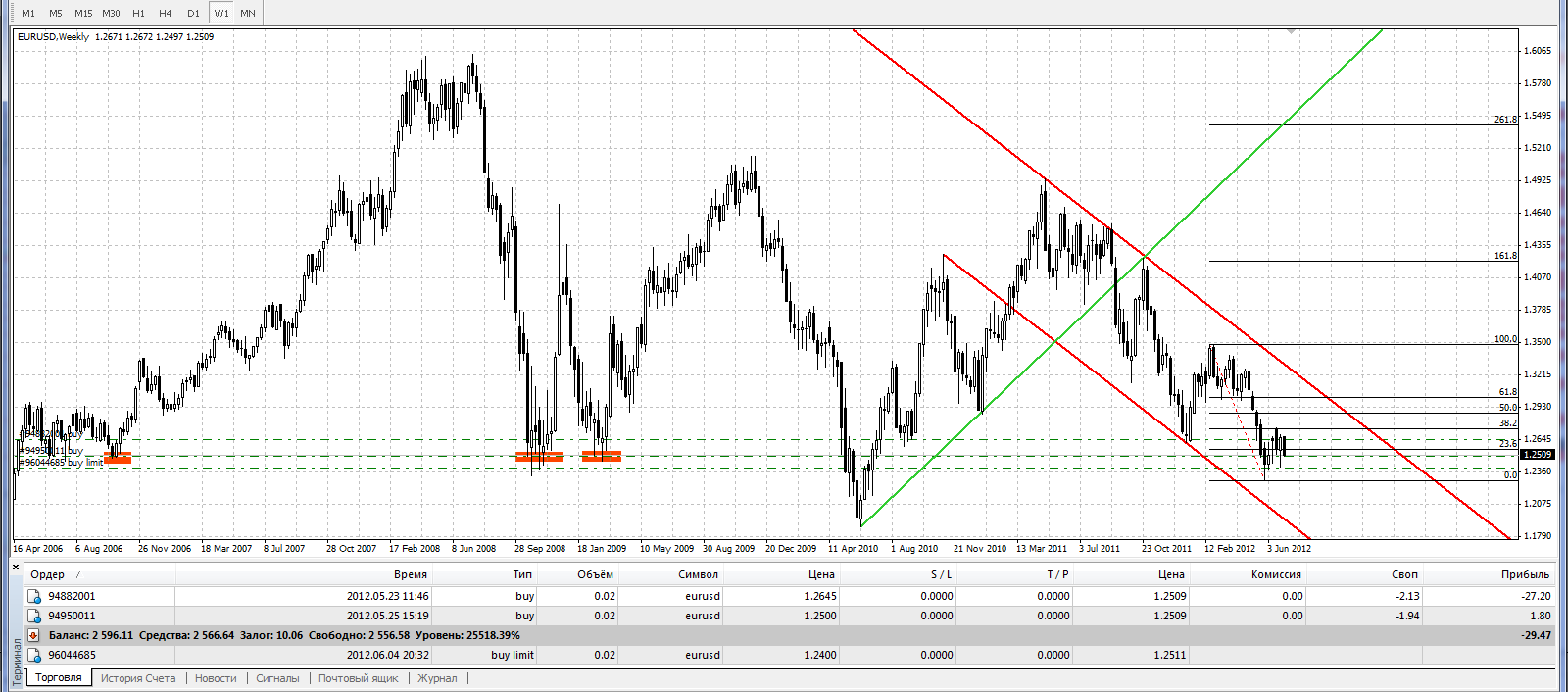
Task: Click the document icon of order 94882001
Action: 35,596
